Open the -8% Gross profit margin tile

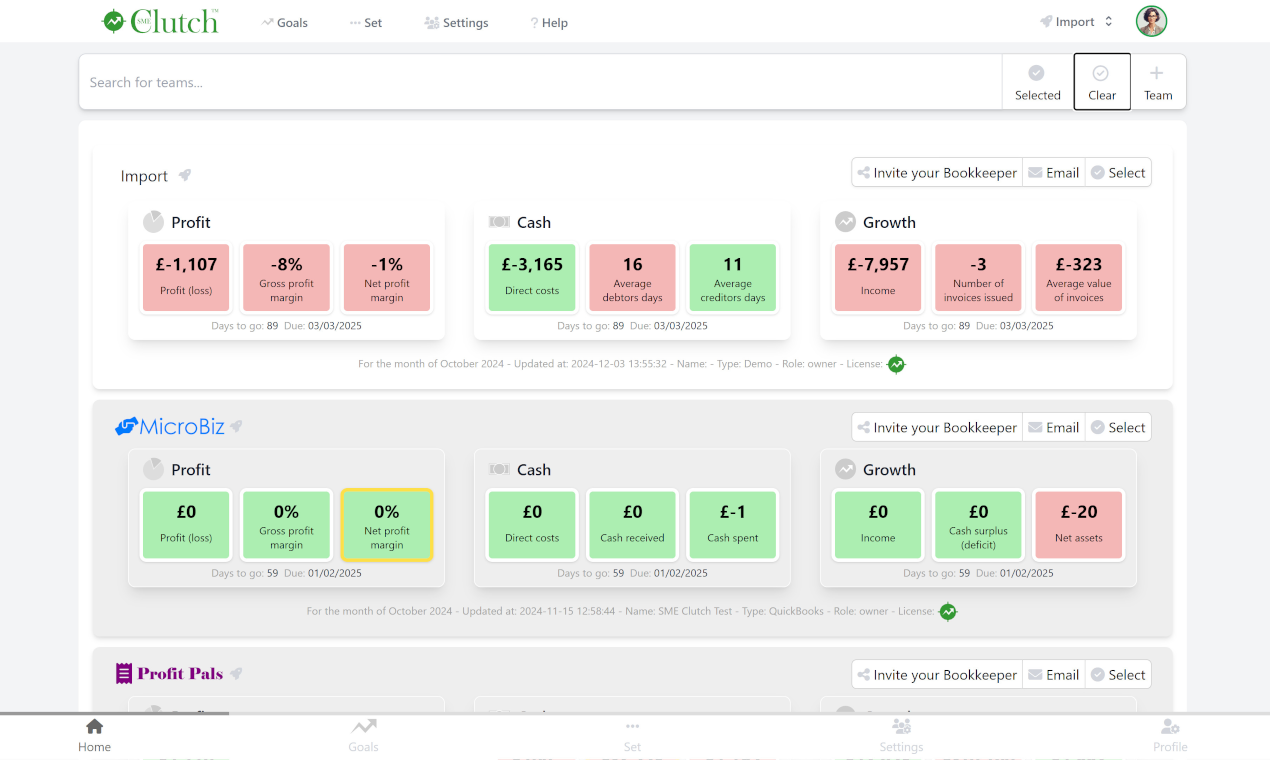pyautogui.click(x=287, y=277)
